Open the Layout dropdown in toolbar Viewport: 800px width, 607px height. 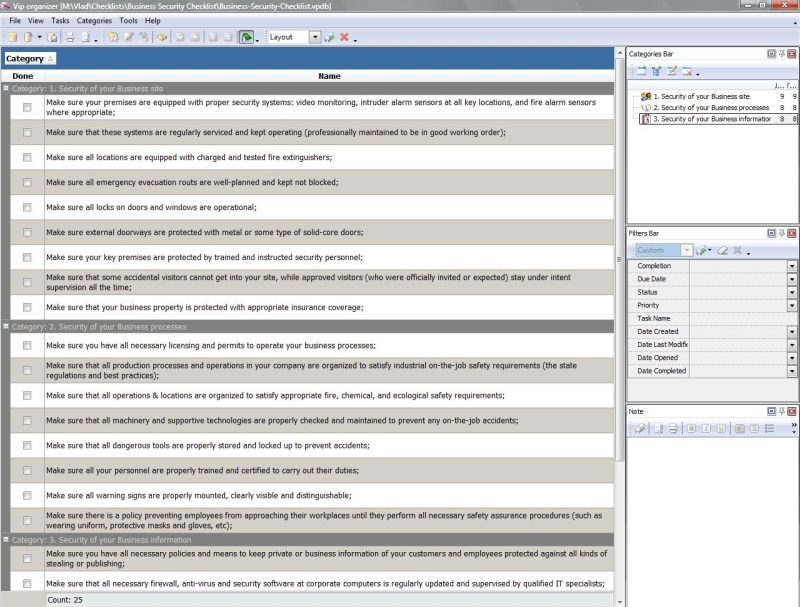coord(315,37)
